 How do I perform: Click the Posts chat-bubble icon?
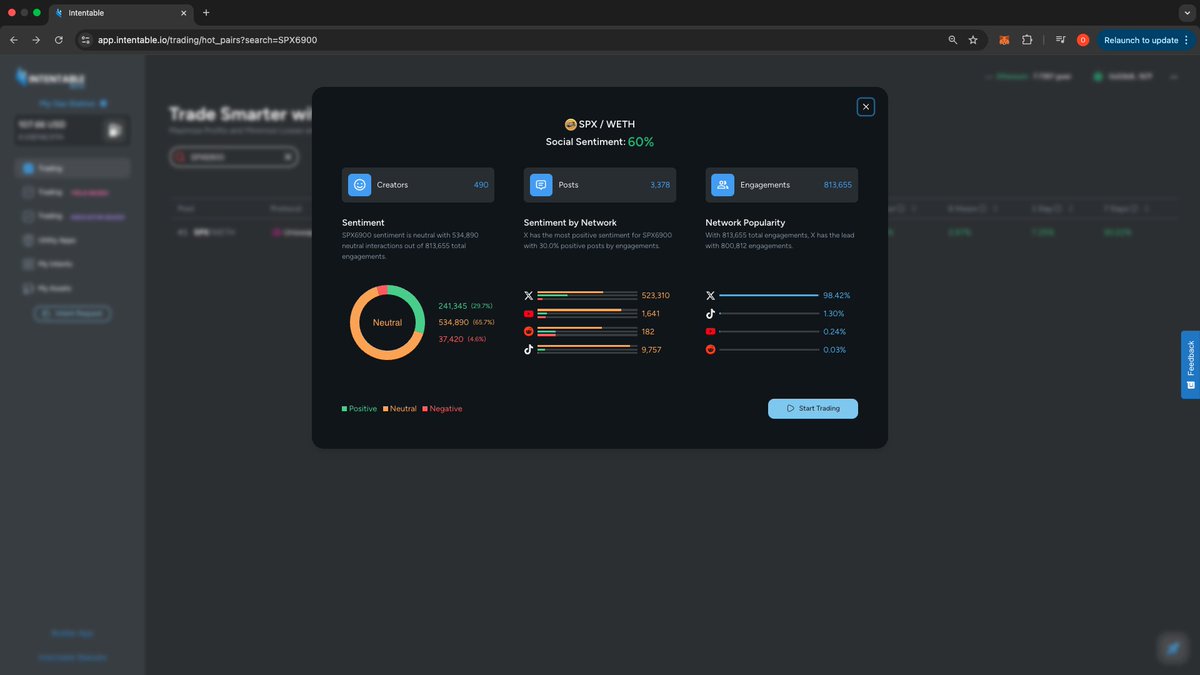(541, 185)
